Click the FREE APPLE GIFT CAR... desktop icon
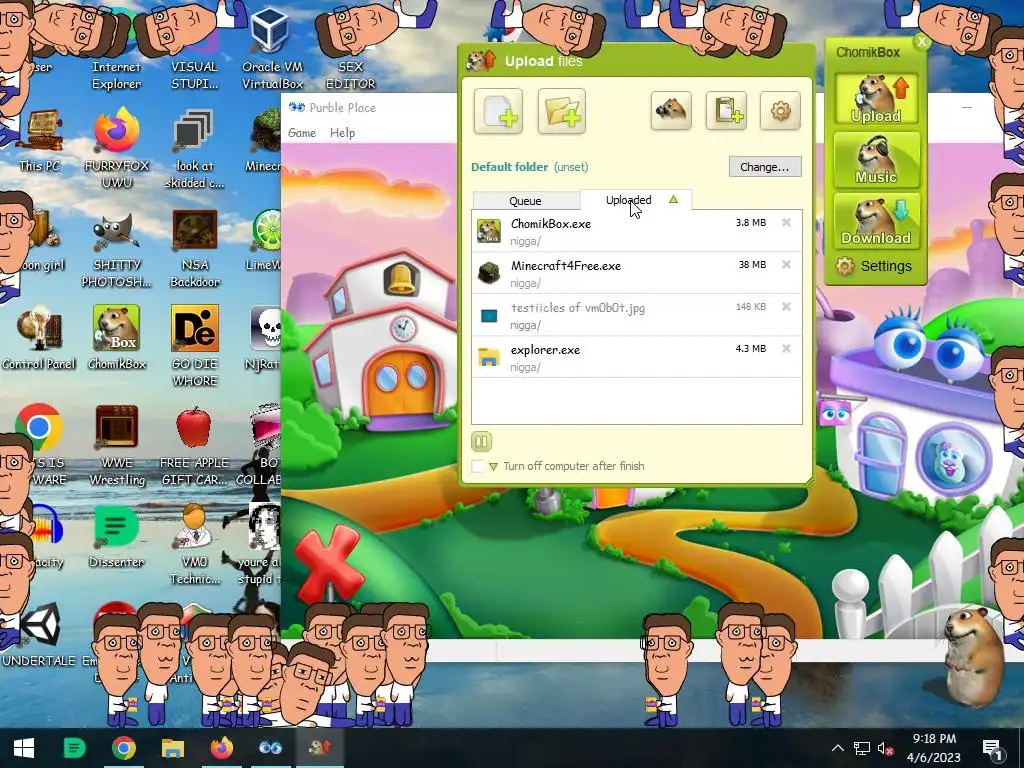Viewport: 1024px width, 768px height. [194, 445]
